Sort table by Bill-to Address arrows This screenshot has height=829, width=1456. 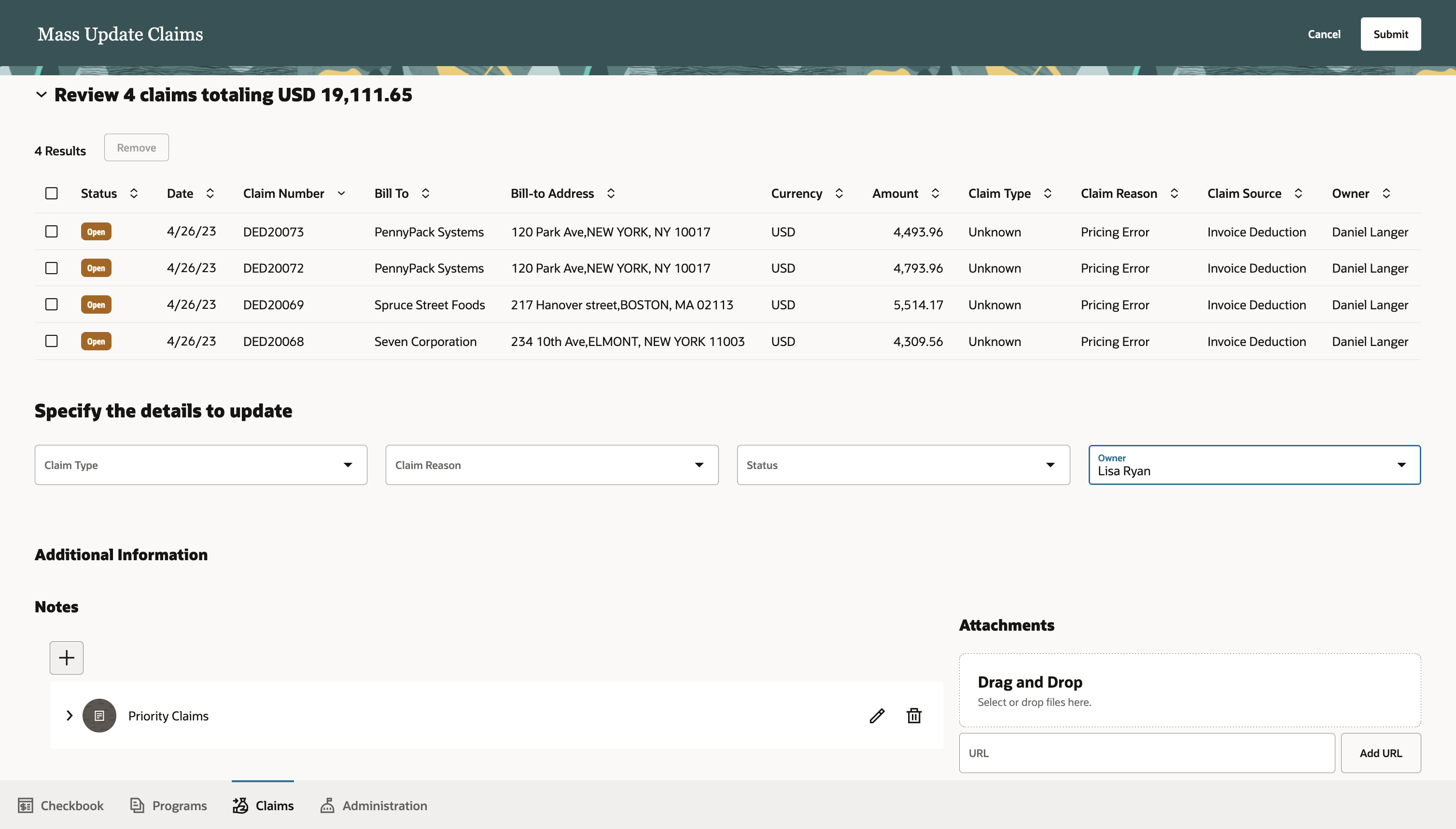611,193
